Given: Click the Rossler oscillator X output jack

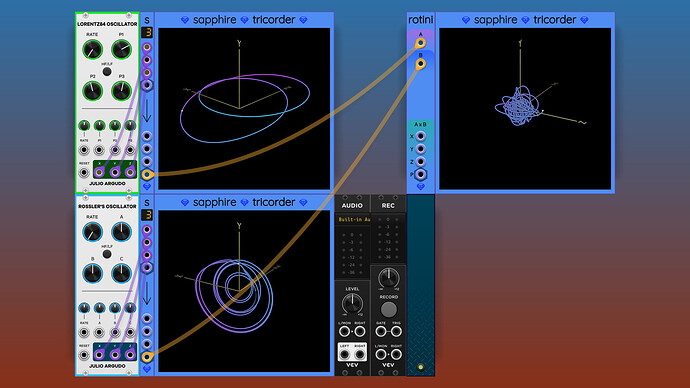Looking at the screenshot, I should pos(99,355).
